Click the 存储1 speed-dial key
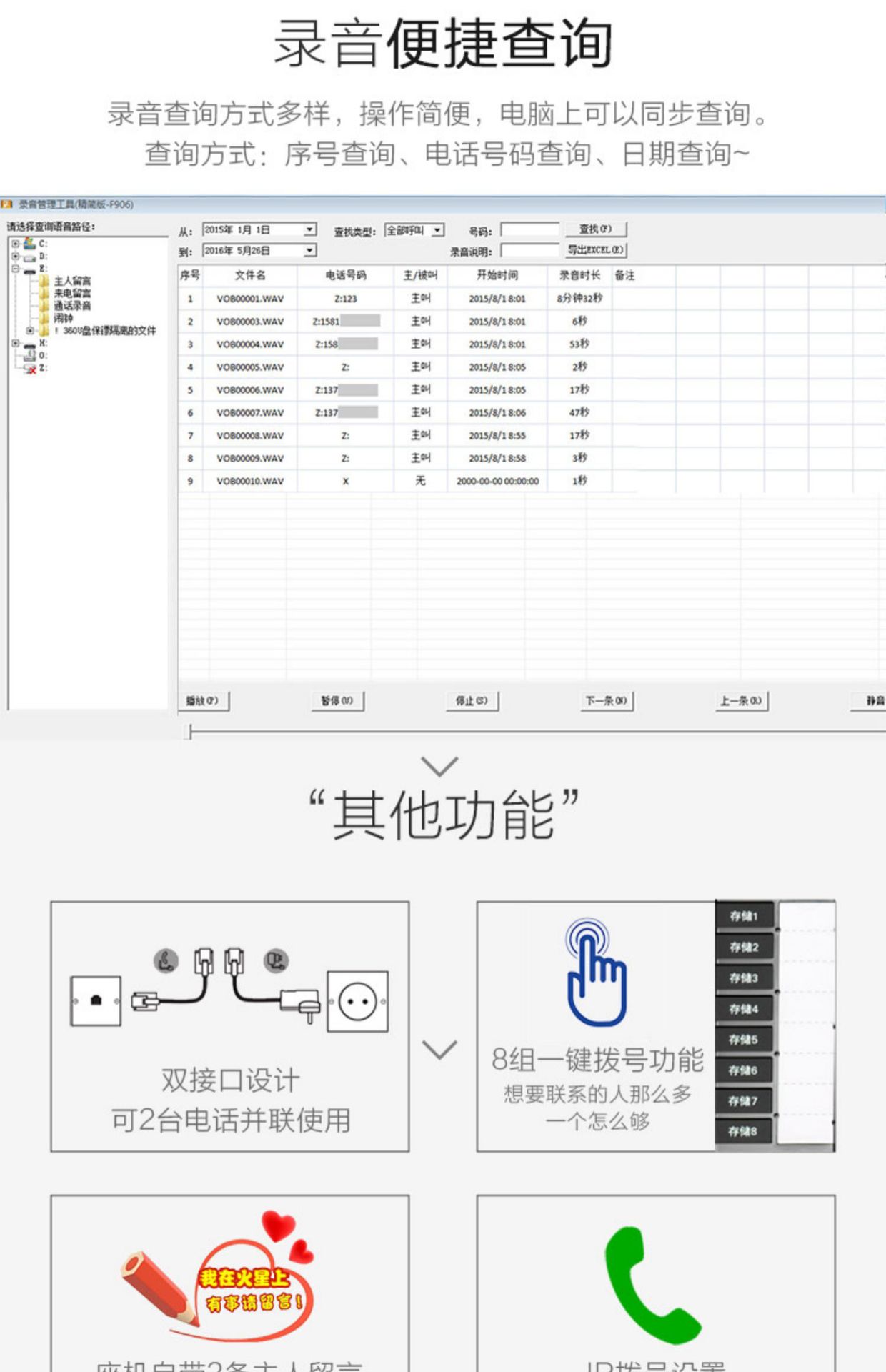 (x=745, y=916)
